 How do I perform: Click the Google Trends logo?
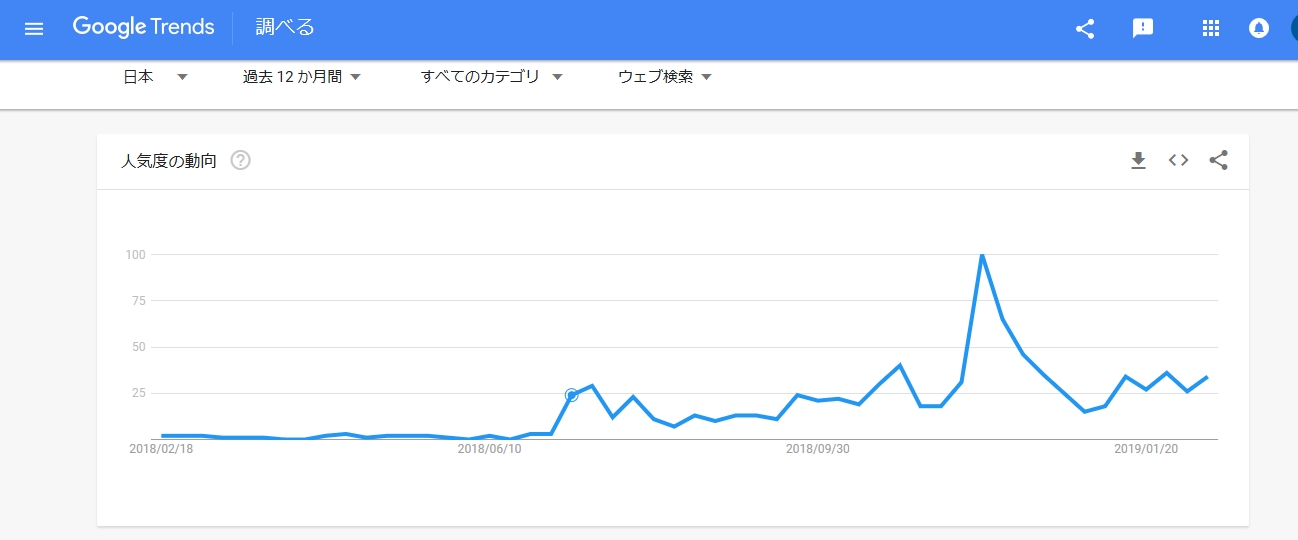(143, 27)
